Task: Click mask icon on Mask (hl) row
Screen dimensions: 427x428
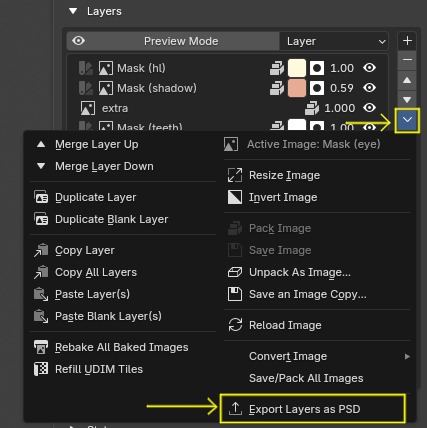Action: click(317, 68)
